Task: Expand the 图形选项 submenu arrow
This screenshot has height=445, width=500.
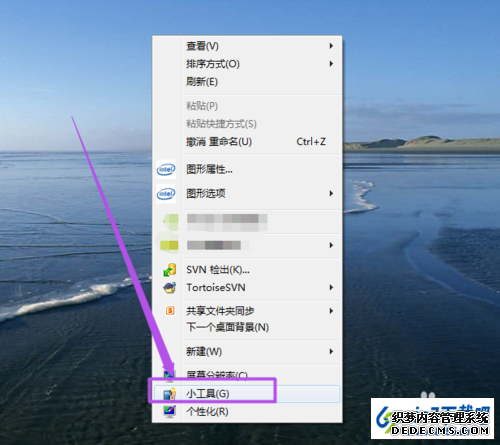Action: coord(331,193)
